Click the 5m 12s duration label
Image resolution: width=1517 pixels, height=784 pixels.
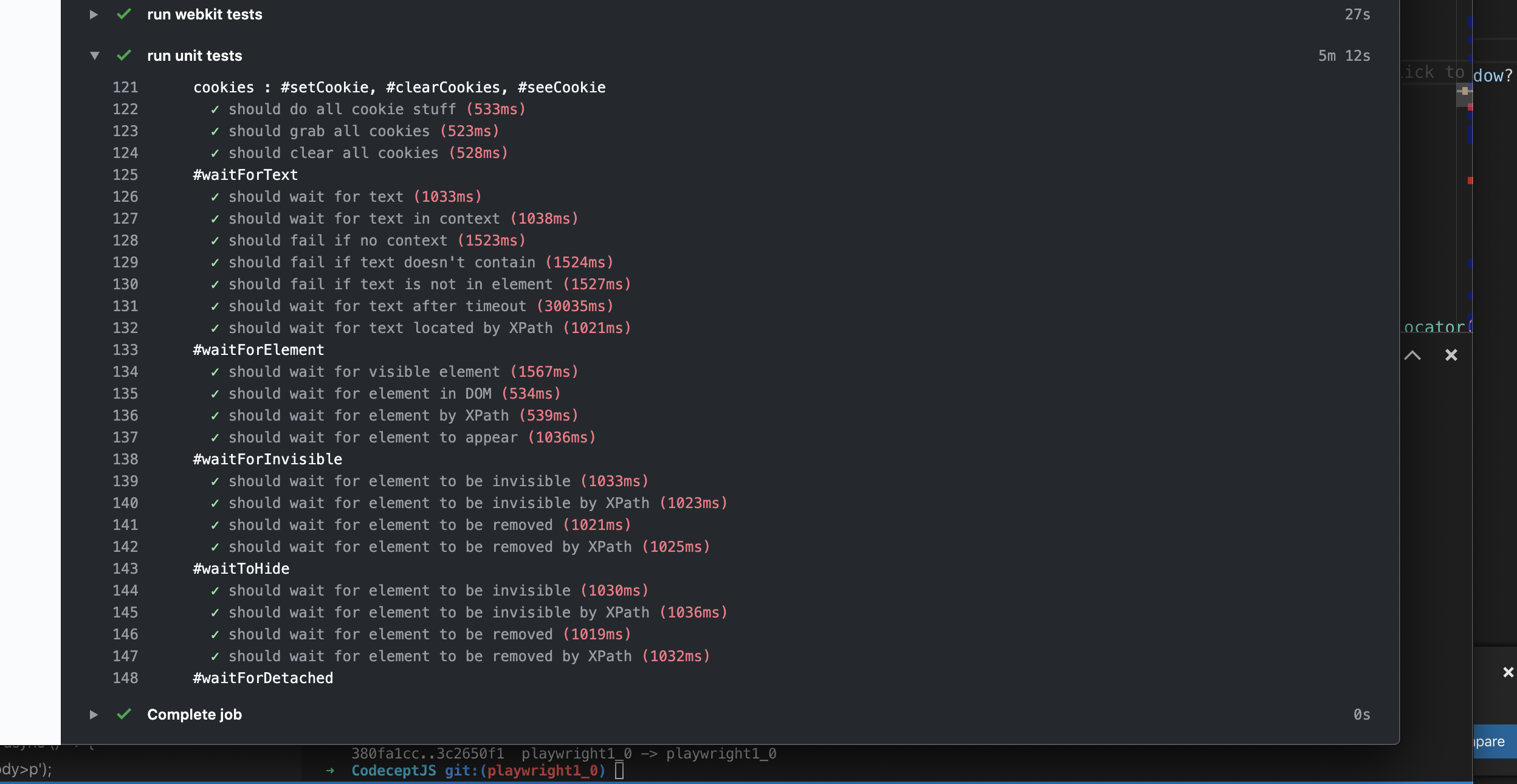tap(1344, 56)
